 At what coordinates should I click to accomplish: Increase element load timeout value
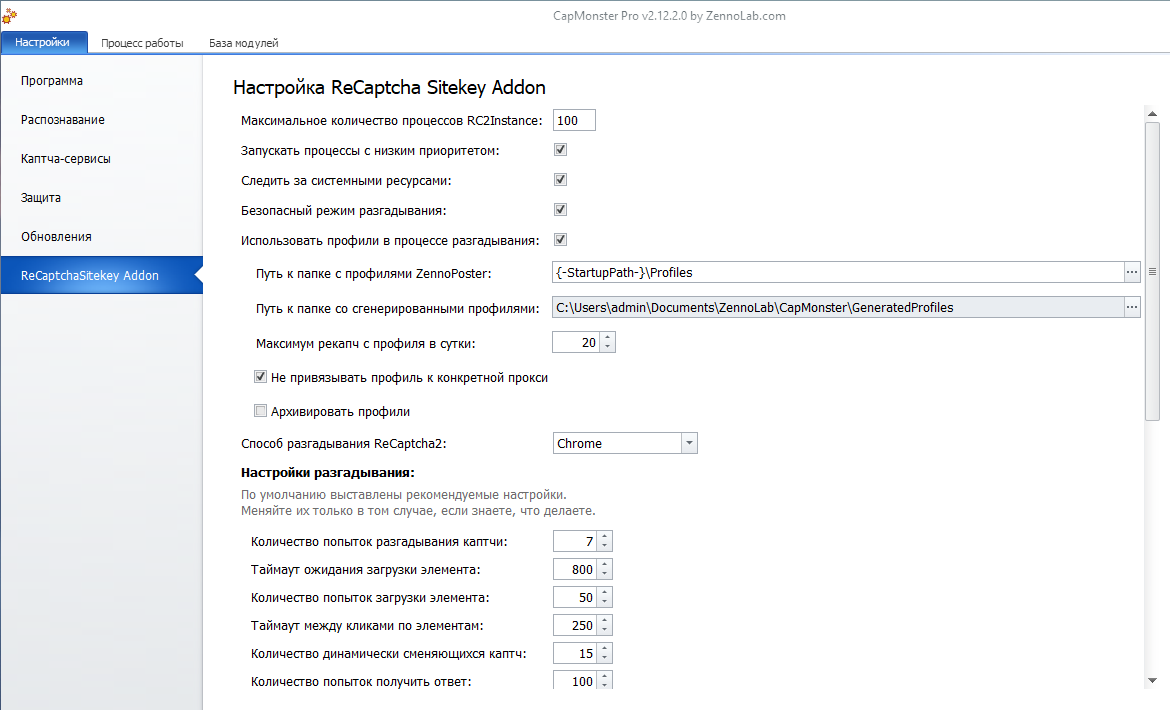[x=607, y=565]
